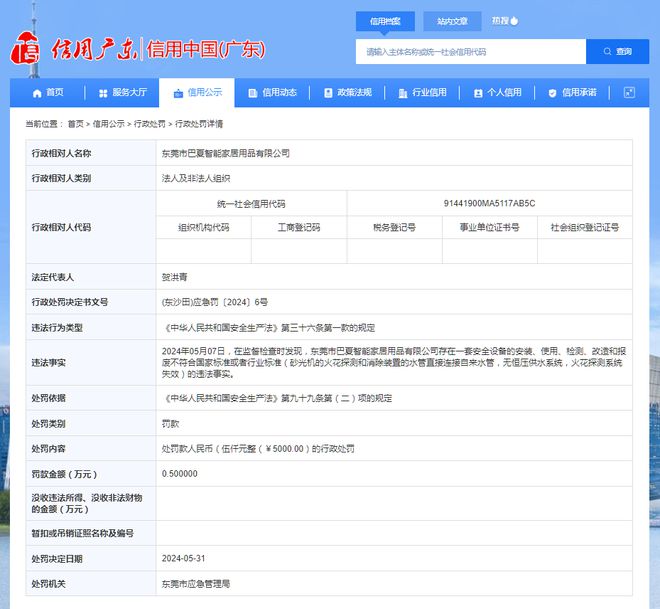660x609 pixels.
Task: Click the 工商登记码 header cell
Action: click(299, 227)
